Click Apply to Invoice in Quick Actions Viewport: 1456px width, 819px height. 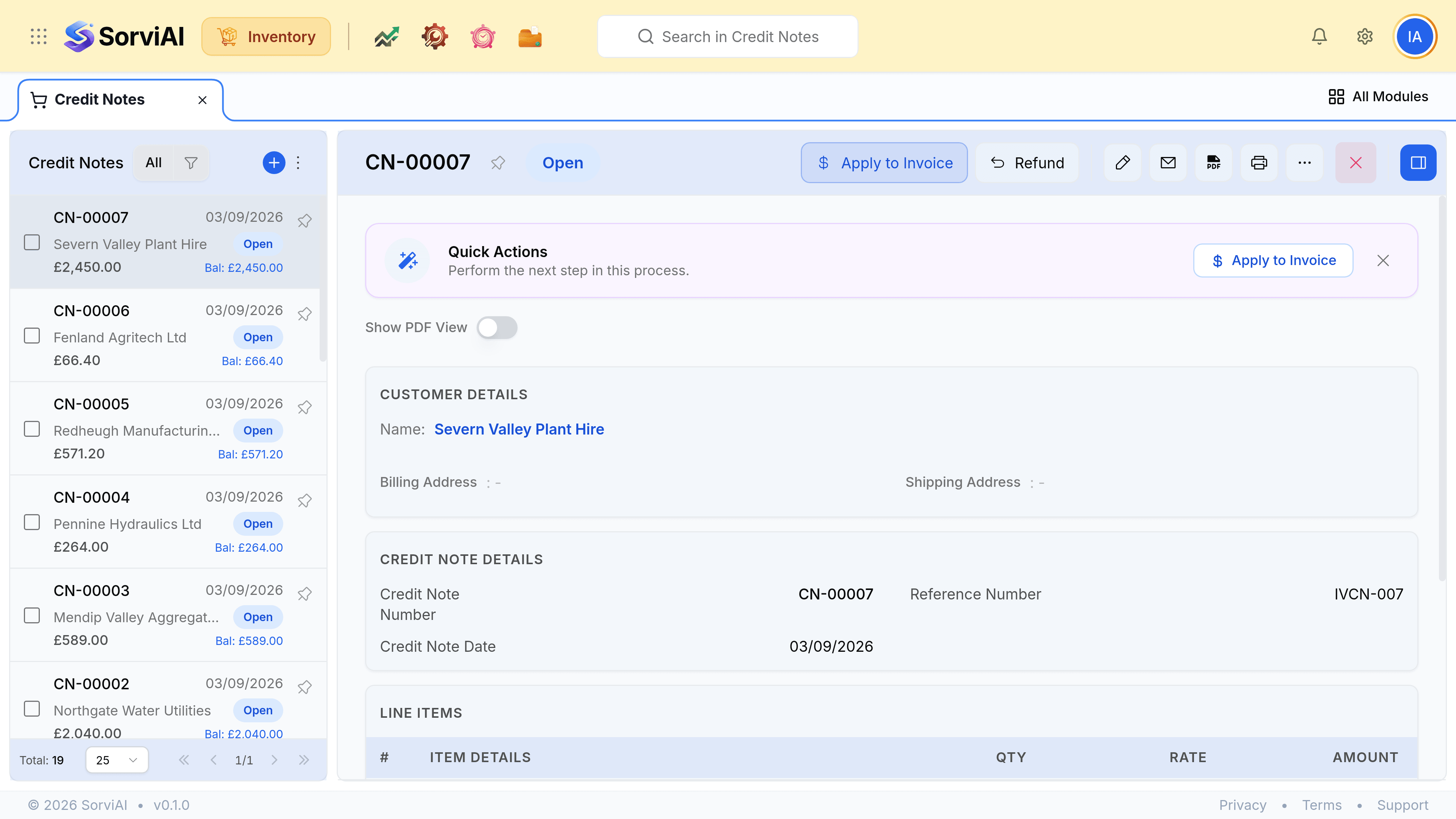click(1273, 260)
